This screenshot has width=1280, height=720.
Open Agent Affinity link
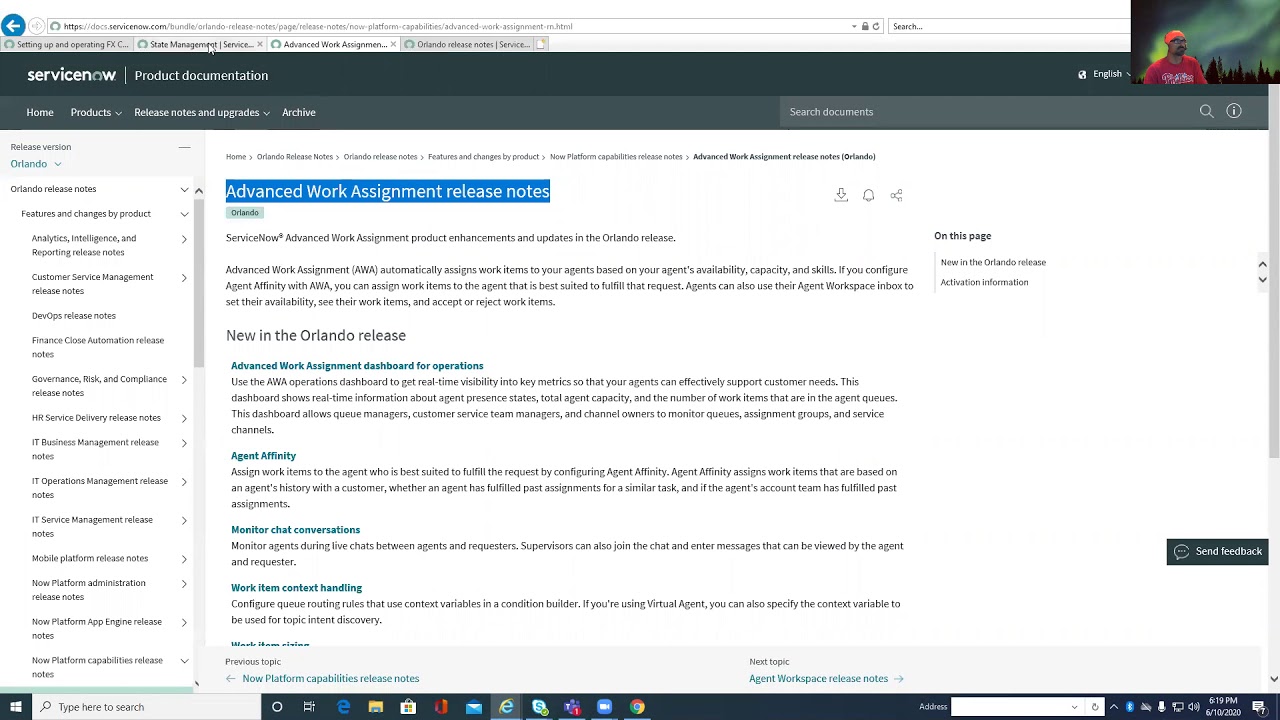[264, 456]
